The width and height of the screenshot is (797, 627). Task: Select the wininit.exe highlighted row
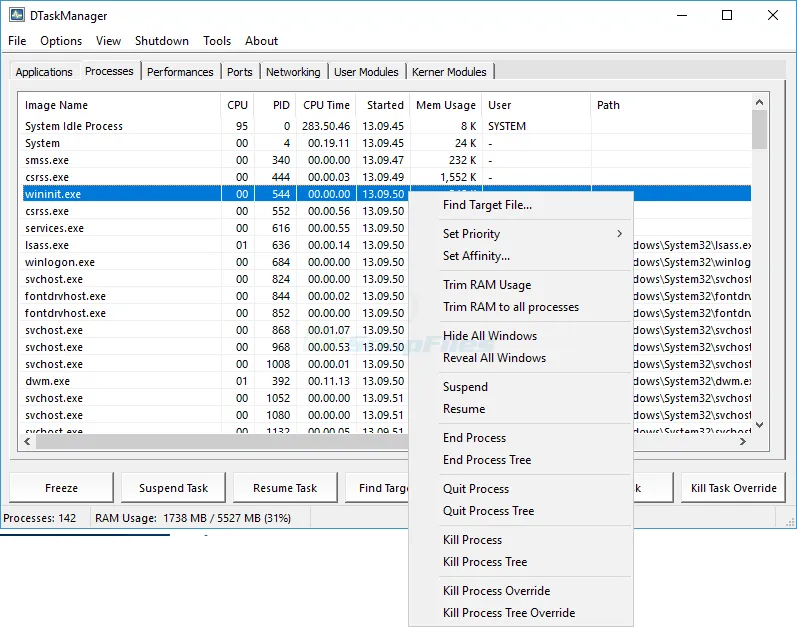216,194
